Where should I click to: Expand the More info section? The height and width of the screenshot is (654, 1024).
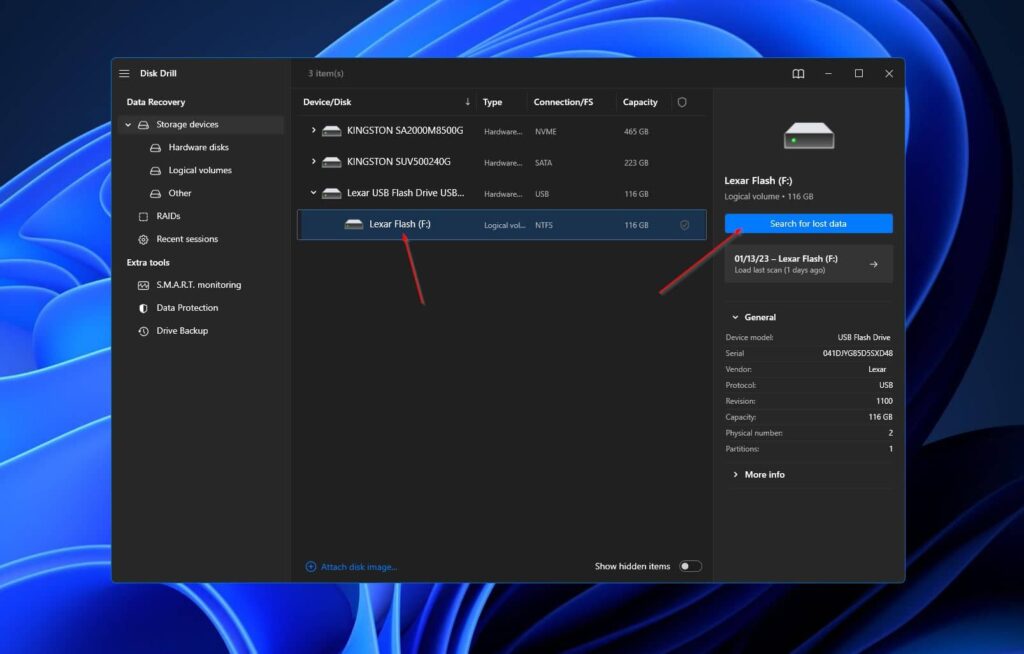[764, 474]
